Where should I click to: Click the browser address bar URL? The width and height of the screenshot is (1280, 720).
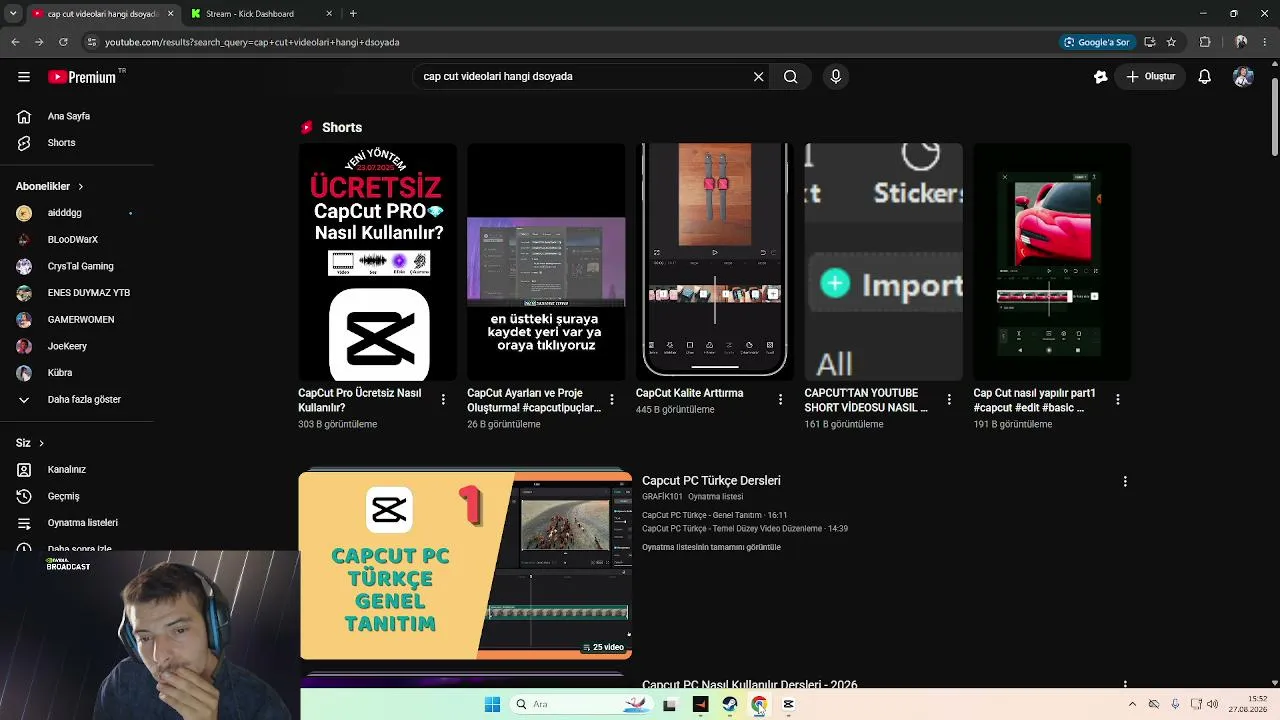pos(252,42)
